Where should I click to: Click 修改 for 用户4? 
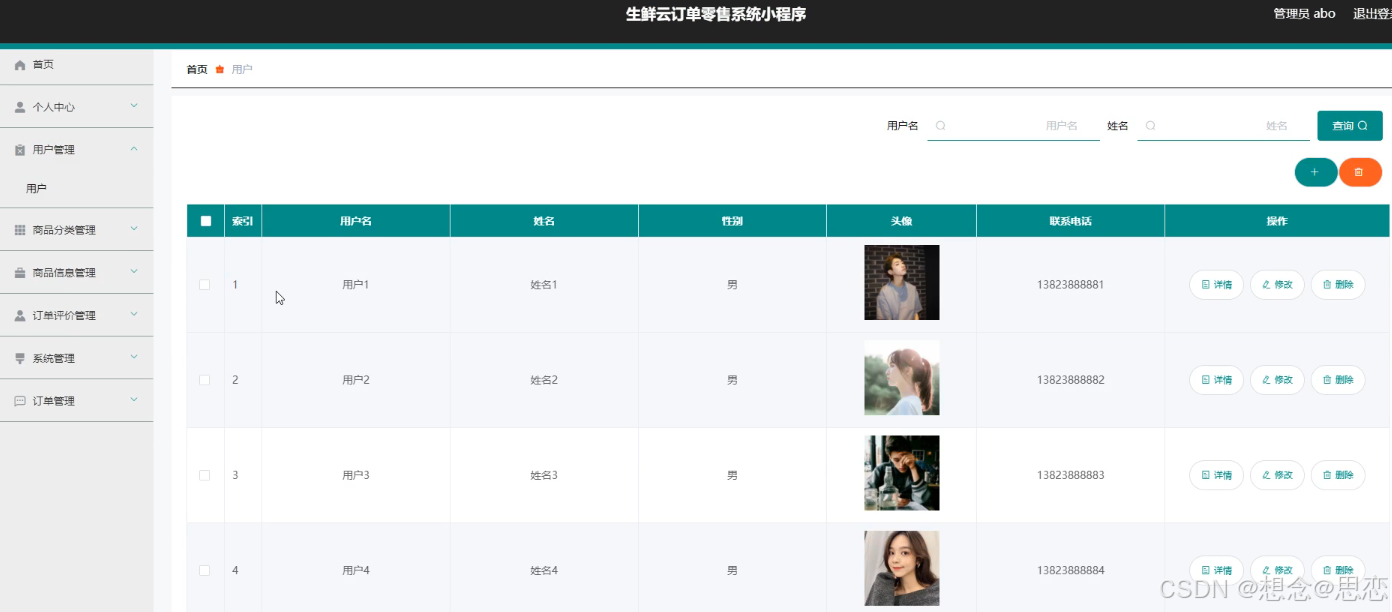(1277, 570)
